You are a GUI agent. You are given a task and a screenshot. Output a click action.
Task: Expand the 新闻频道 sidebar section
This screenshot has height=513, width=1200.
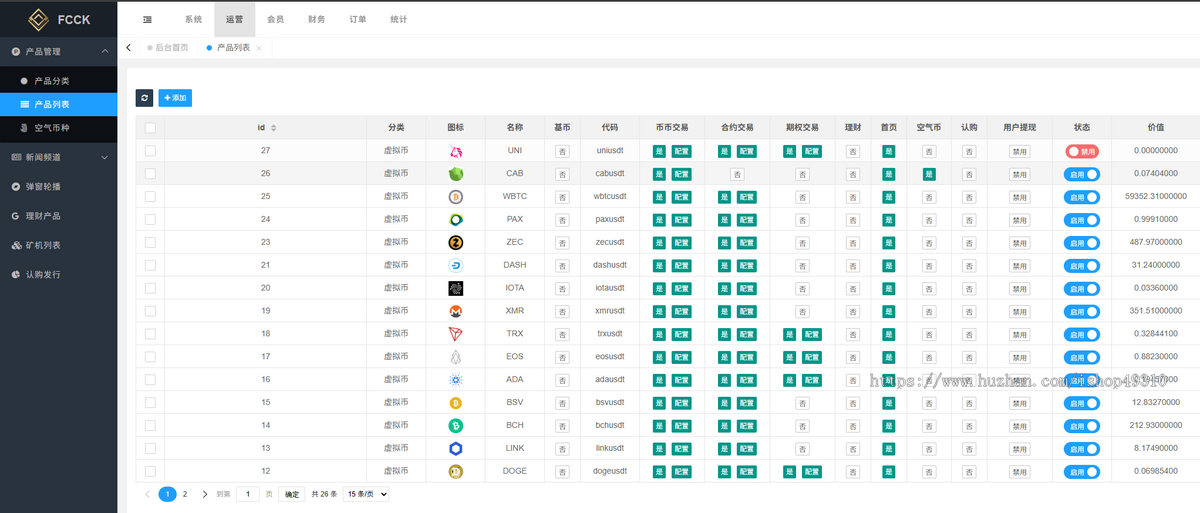(x=58, y=157)
